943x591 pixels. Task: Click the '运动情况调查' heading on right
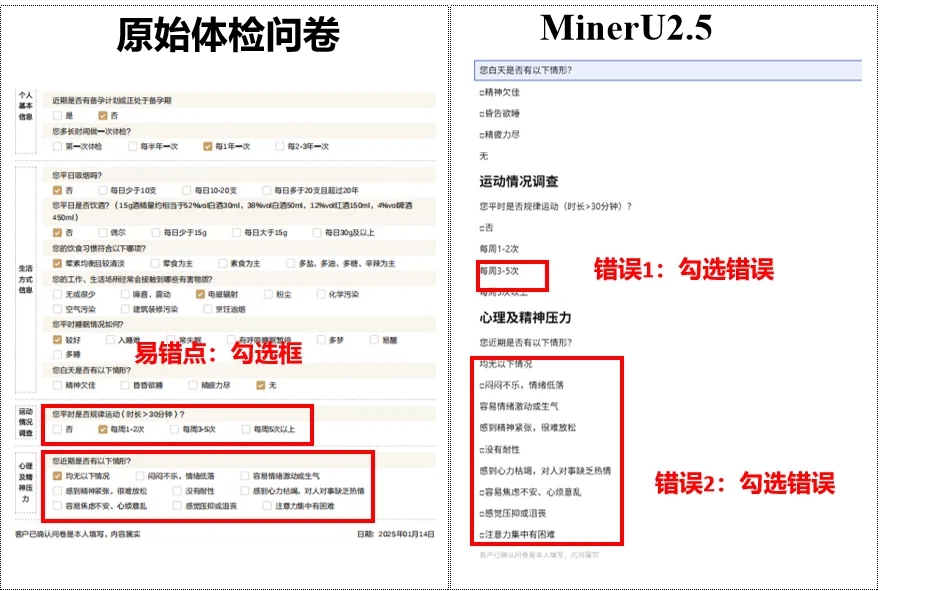click(x=518, y=182)
